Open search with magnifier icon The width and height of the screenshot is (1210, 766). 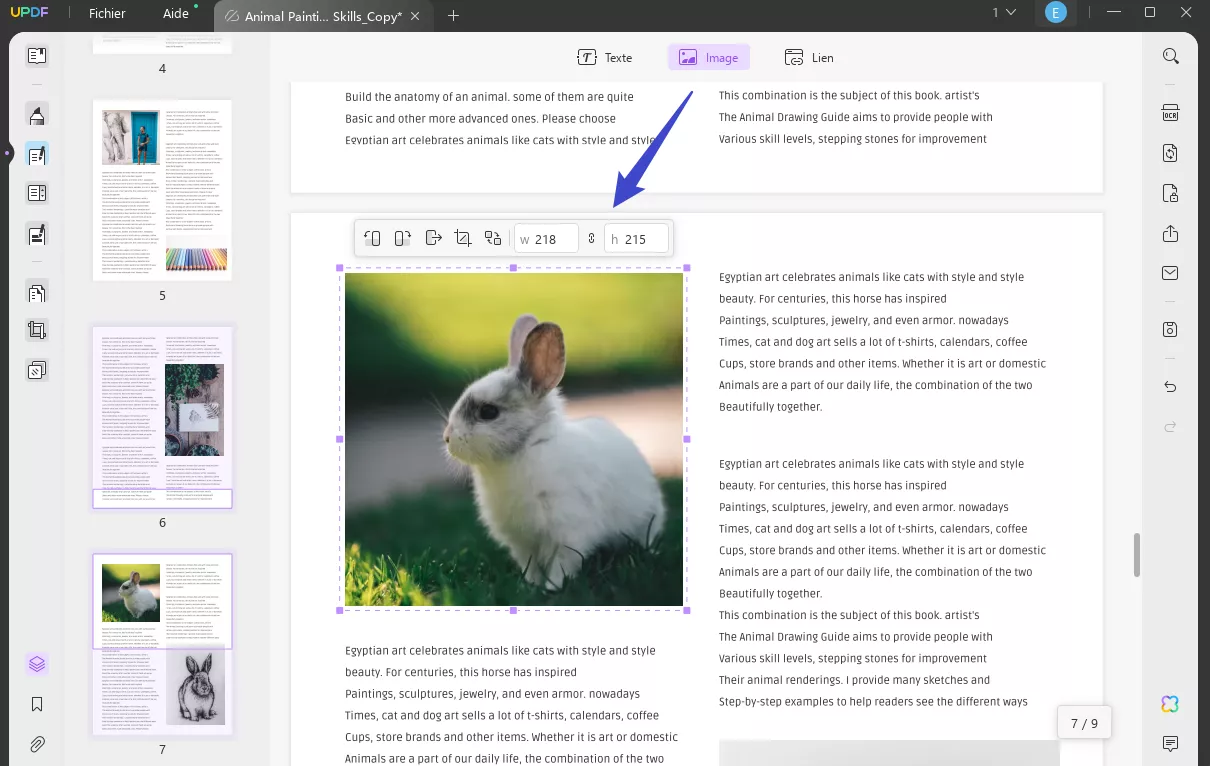(x=1171, y=56)
